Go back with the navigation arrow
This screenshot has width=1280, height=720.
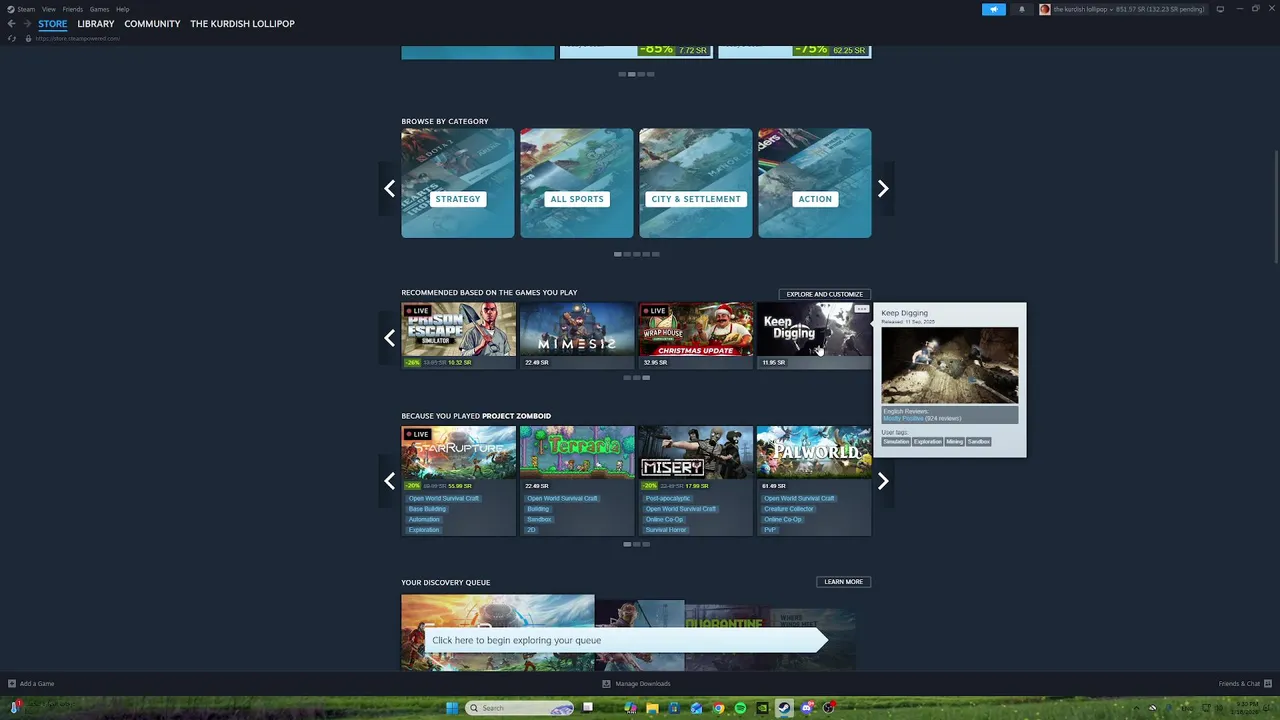pos(11,24)
